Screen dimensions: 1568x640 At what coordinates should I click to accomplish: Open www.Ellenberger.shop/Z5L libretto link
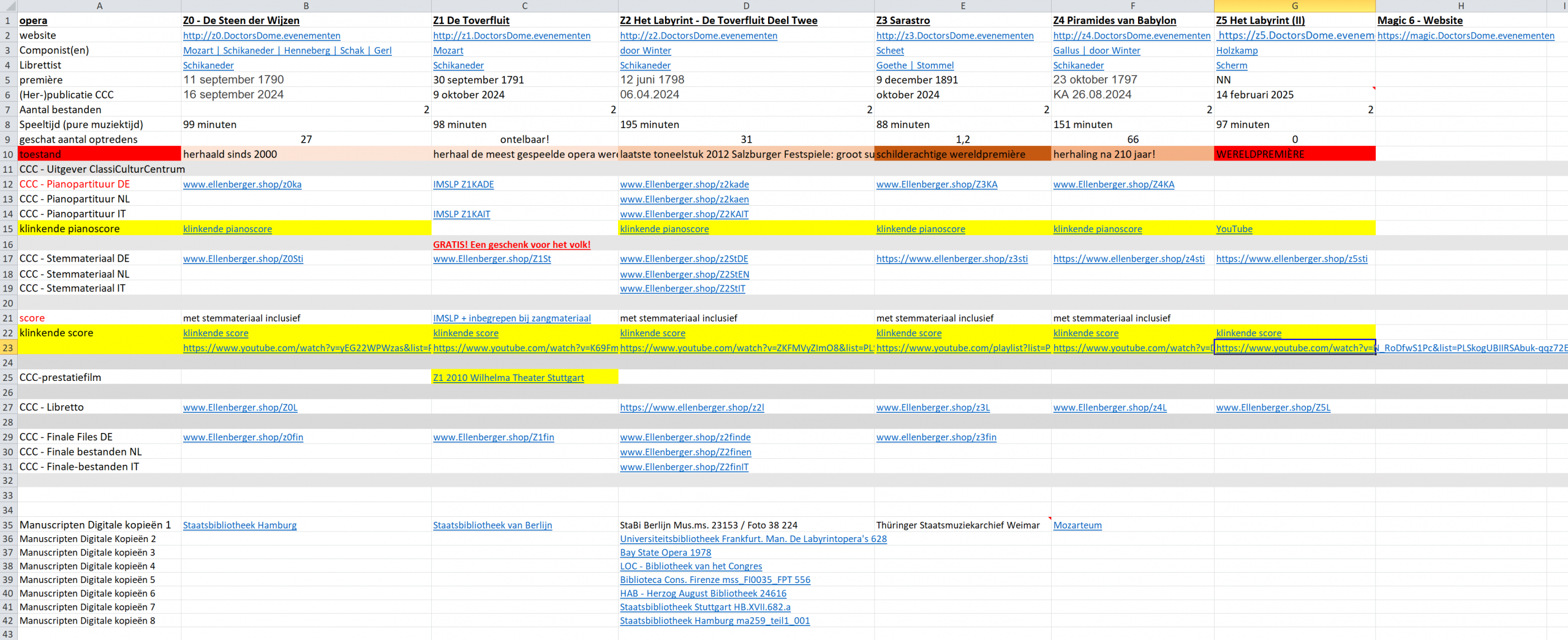(x=1273, y=407)
